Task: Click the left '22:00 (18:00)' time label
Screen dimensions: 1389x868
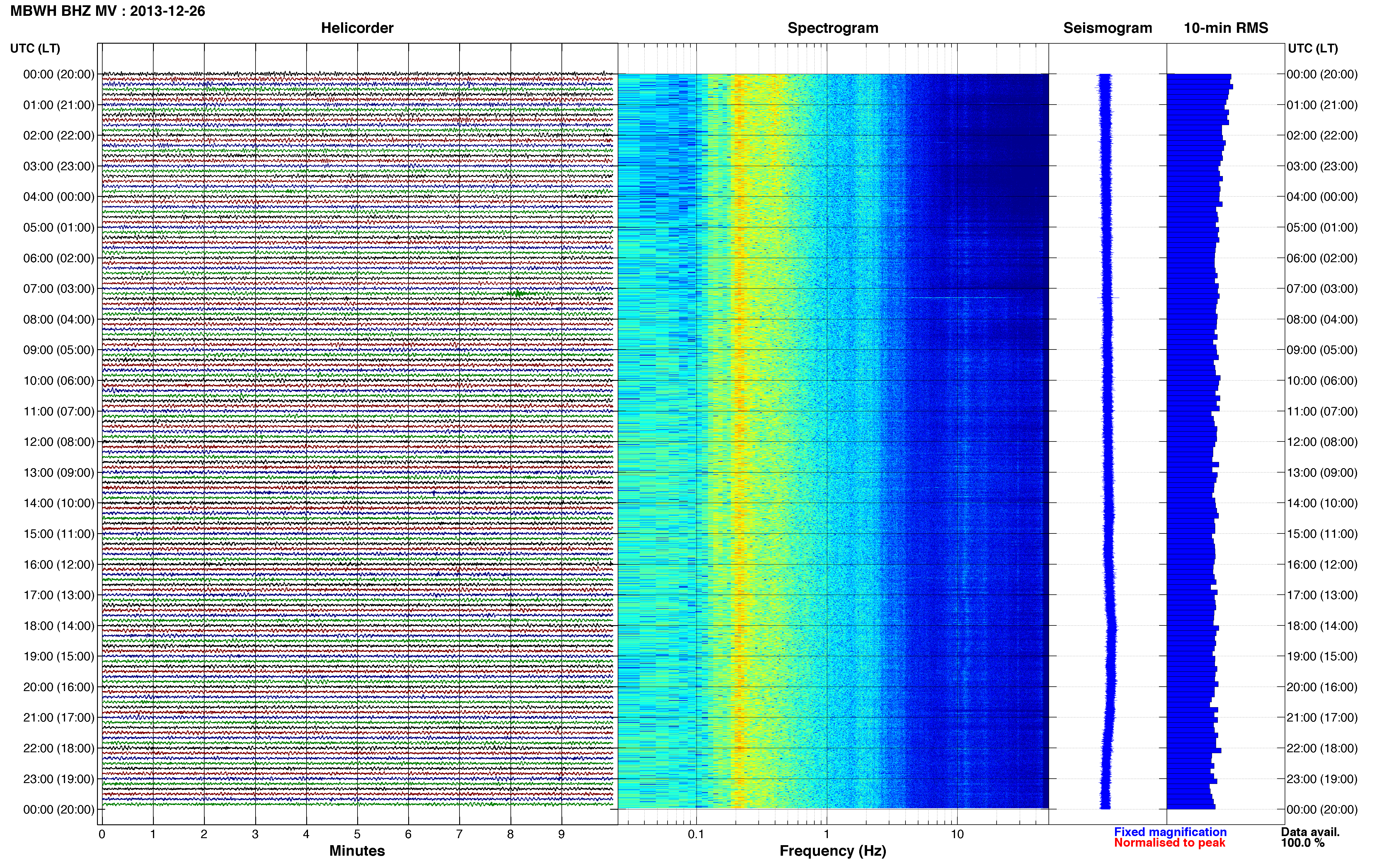Action: [59, 748]
